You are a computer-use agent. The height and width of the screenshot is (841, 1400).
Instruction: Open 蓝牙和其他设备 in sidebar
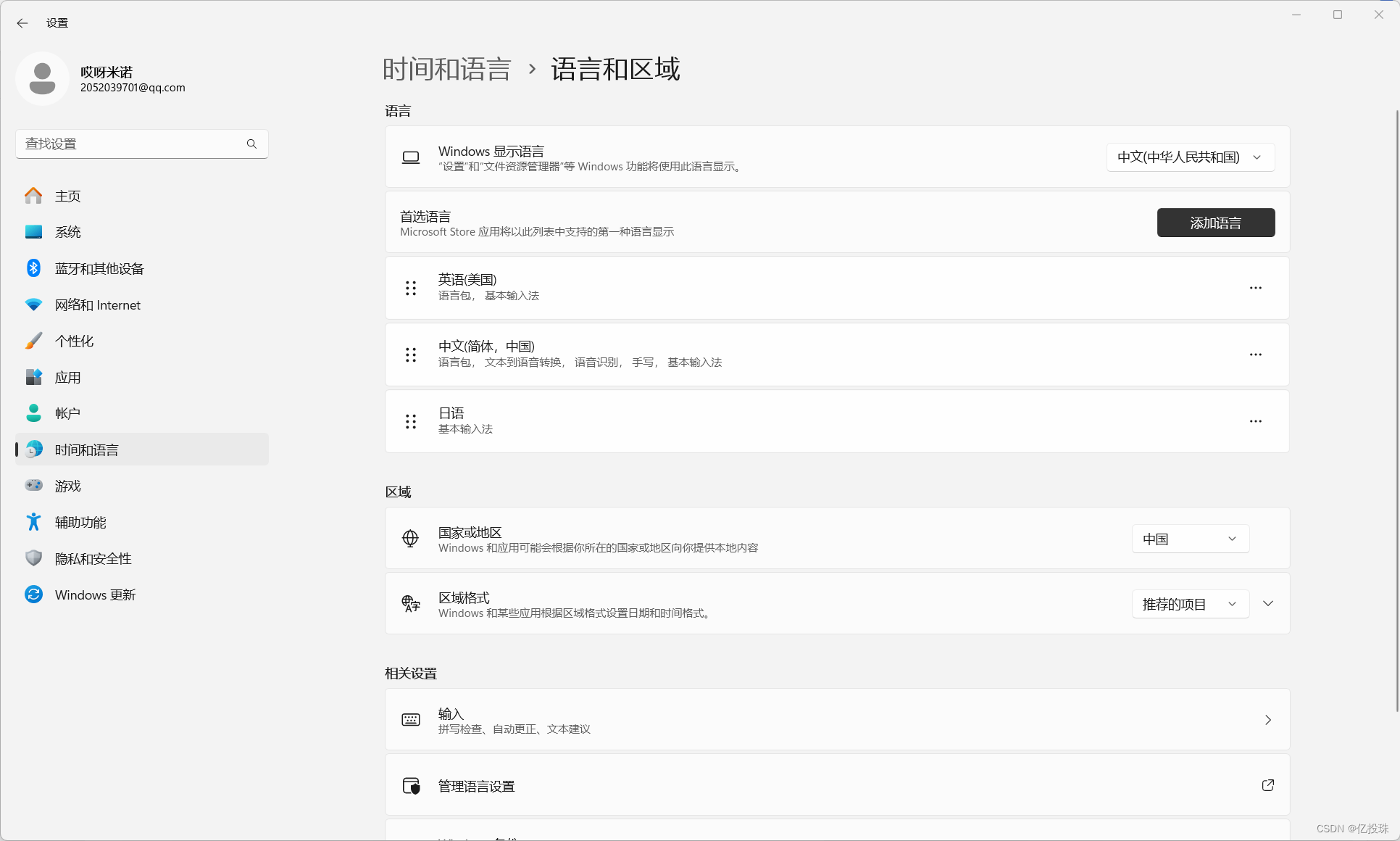(99, 269)
